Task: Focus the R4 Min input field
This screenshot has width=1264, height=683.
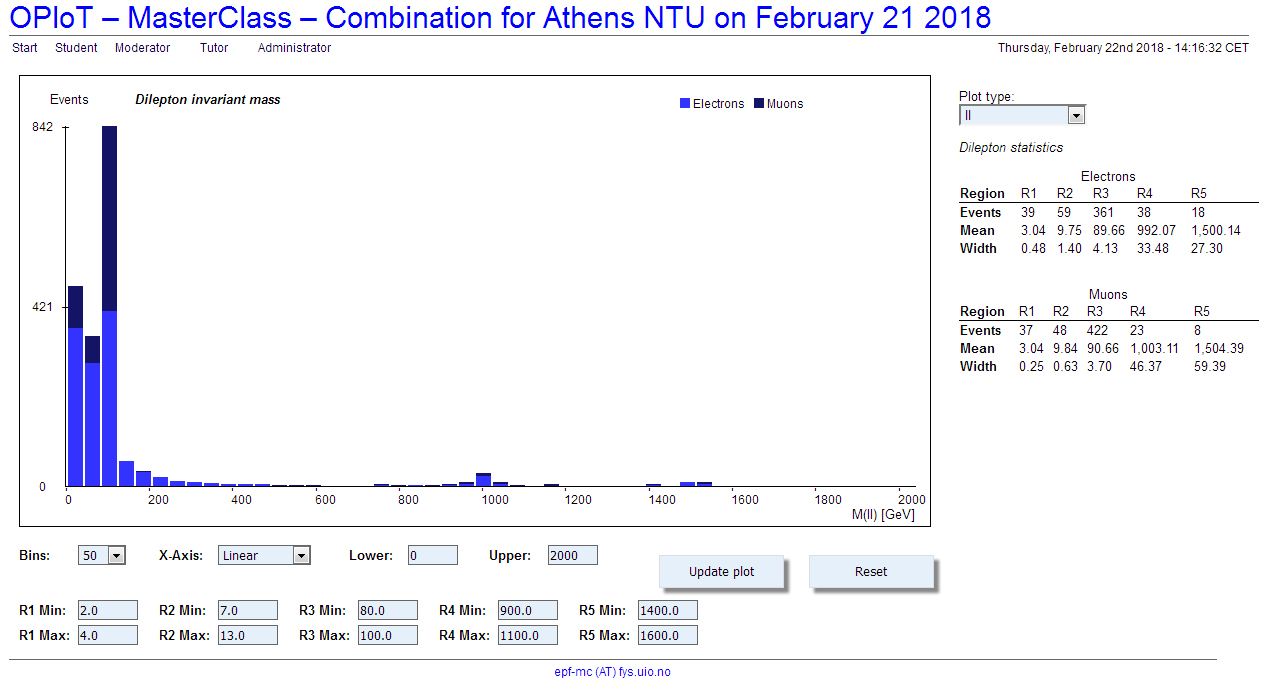Action: pyautogui.click(x=528, y=610)
